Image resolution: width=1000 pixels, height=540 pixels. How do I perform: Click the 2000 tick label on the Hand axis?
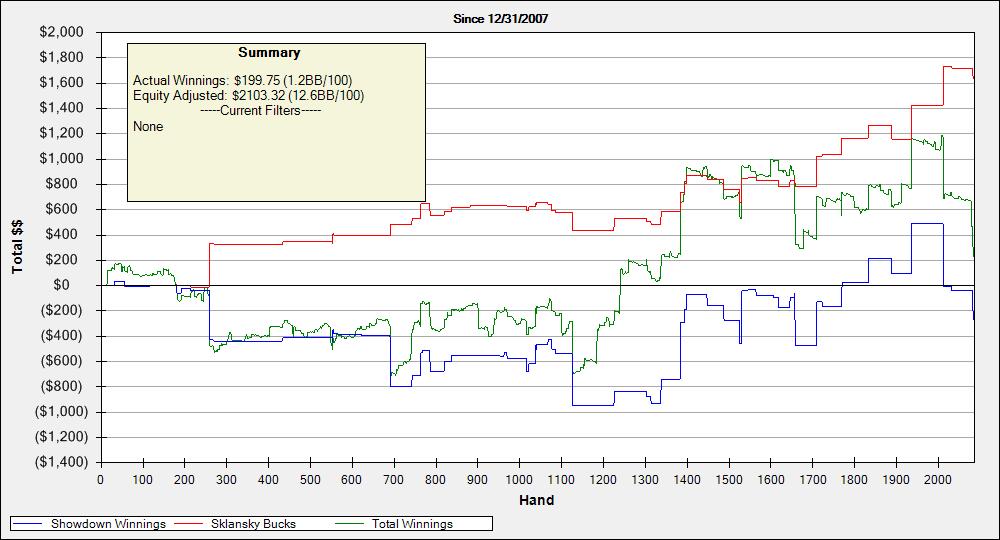pyautogui.click(x=938, y=478)
